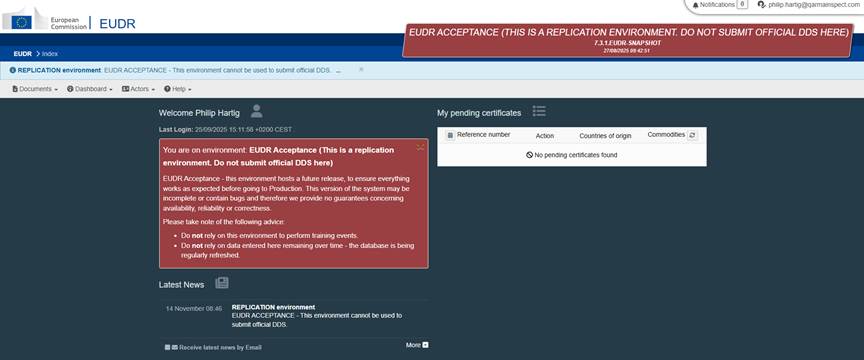This screenshot has width=864, height=360.
Task: Click the pending certificates list icon
Action: 539,111
